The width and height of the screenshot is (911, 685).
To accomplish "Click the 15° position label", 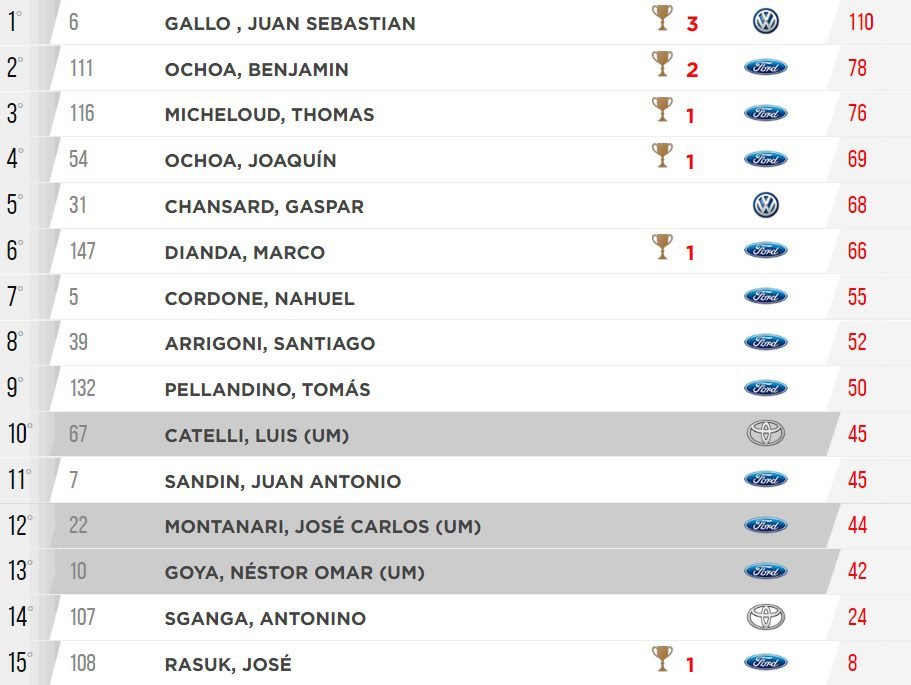I will pos(20,662).
